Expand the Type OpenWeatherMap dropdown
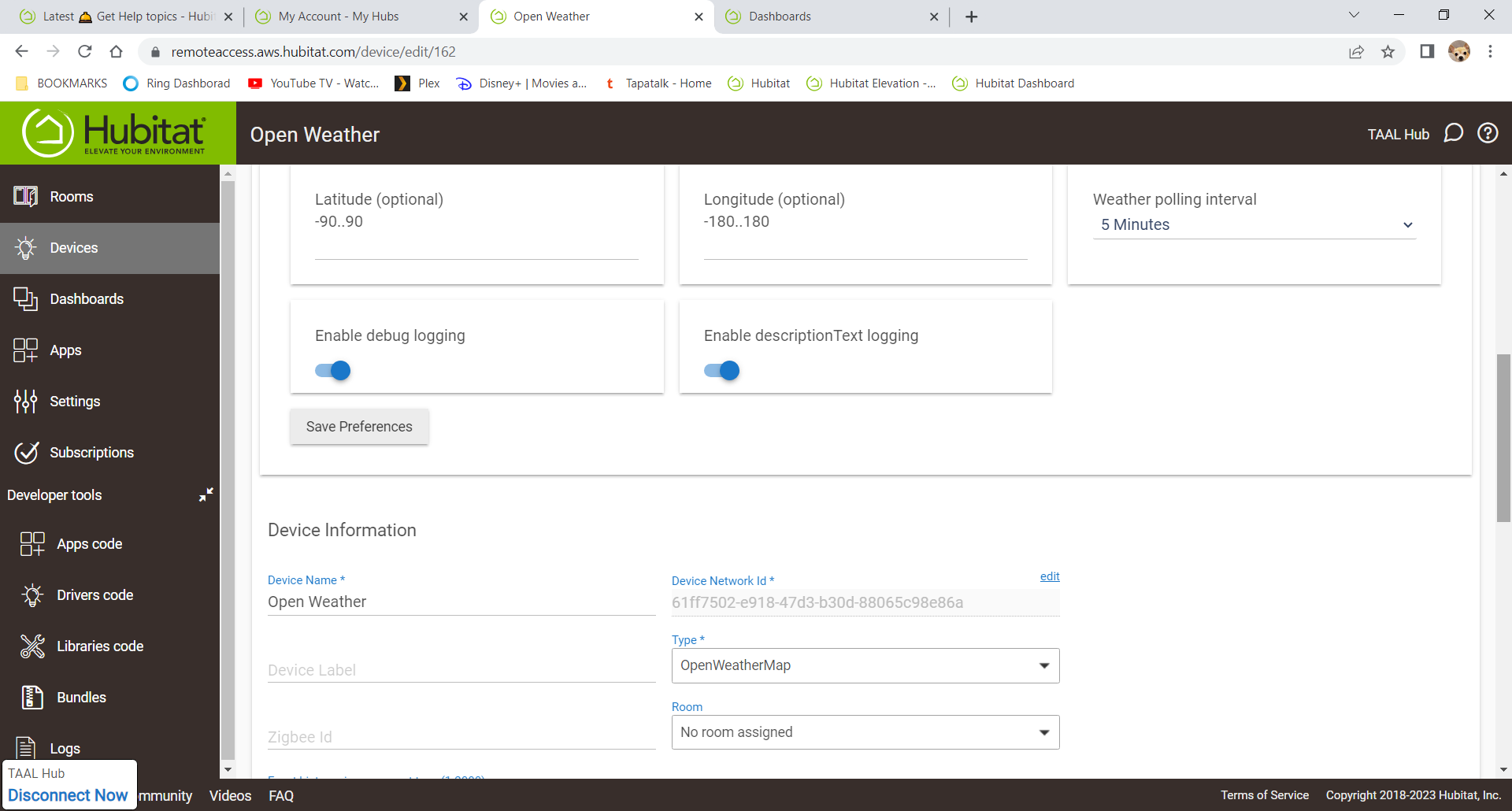The image size is (1512, 811). [865, 666]
